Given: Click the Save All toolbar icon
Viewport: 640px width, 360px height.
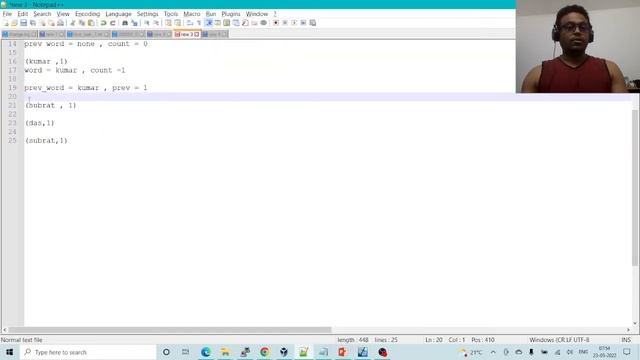Looking at the screenshot, I should pos(33,23).
